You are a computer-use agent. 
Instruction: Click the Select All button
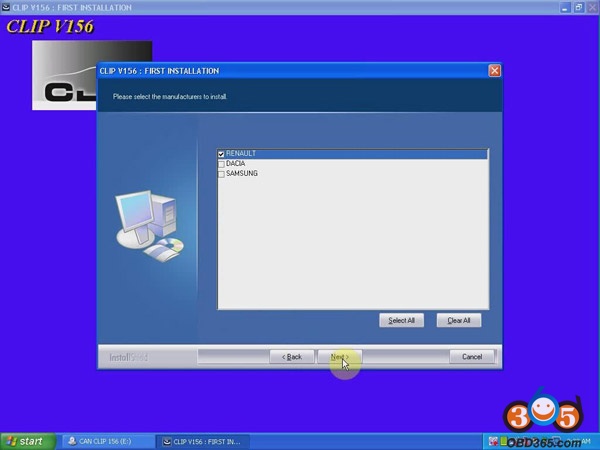coord(401,320)
